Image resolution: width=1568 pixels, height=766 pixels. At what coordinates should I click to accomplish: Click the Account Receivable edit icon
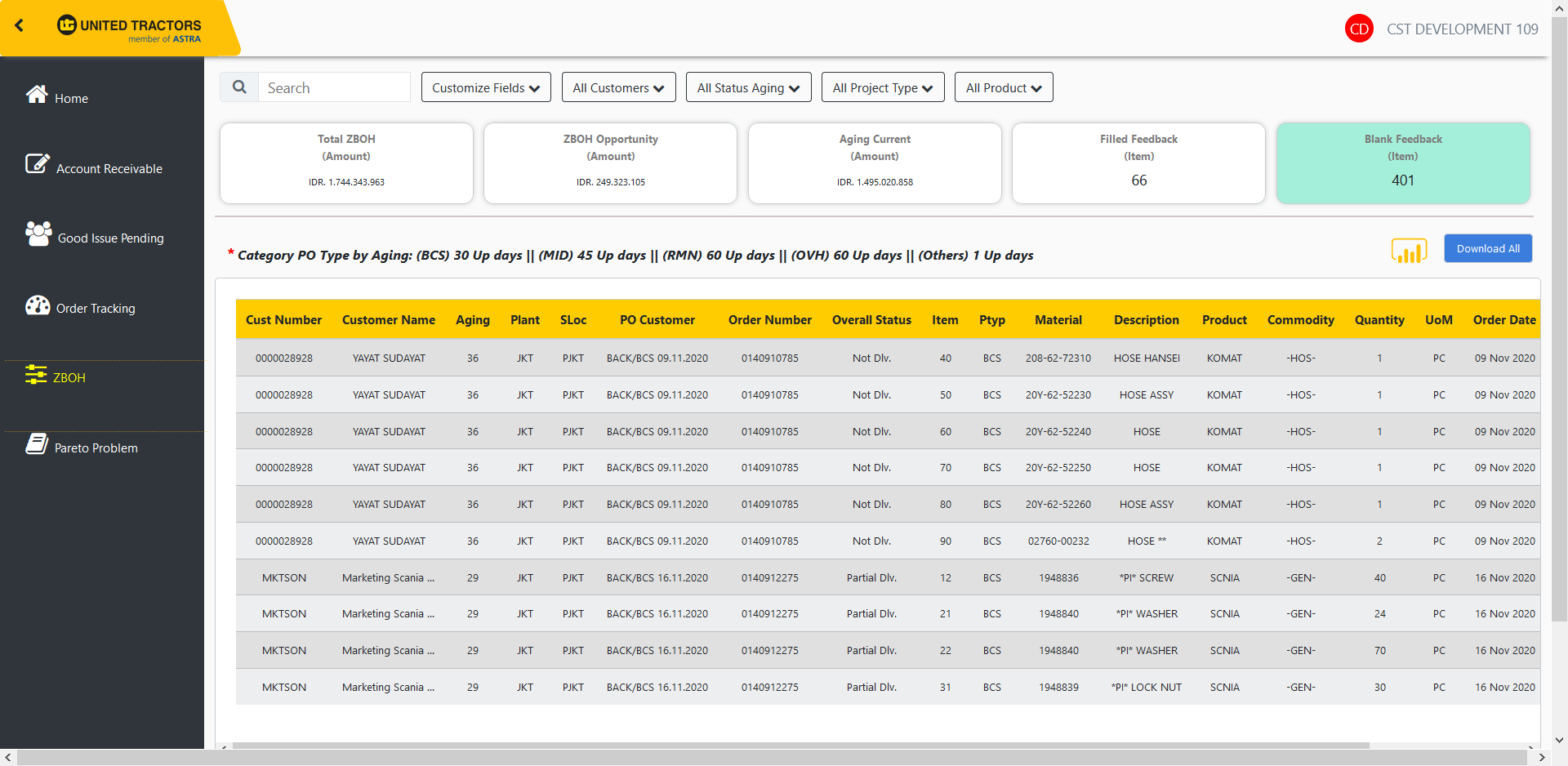coord(38,163)
